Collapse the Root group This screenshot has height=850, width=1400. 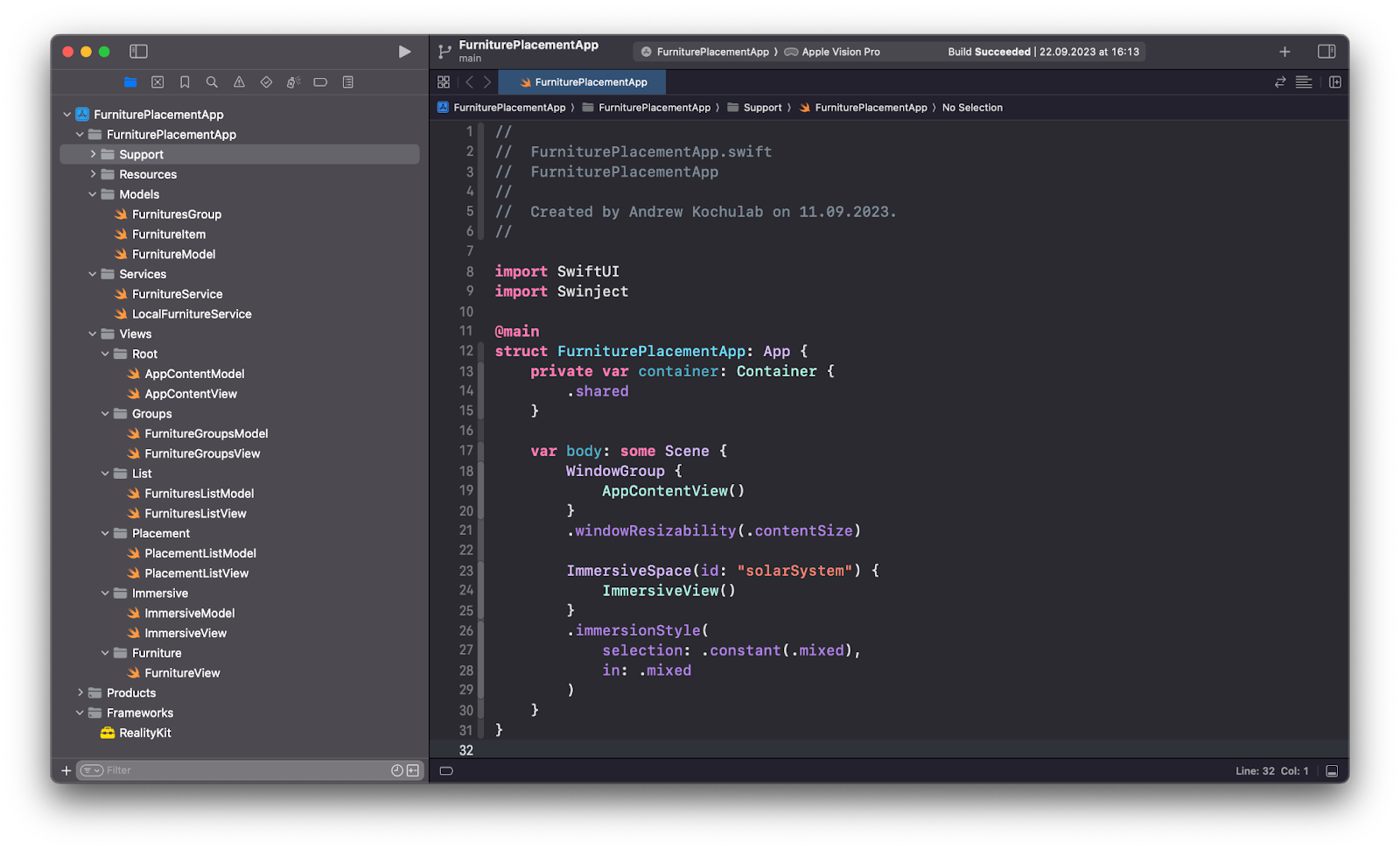(105, 354)
